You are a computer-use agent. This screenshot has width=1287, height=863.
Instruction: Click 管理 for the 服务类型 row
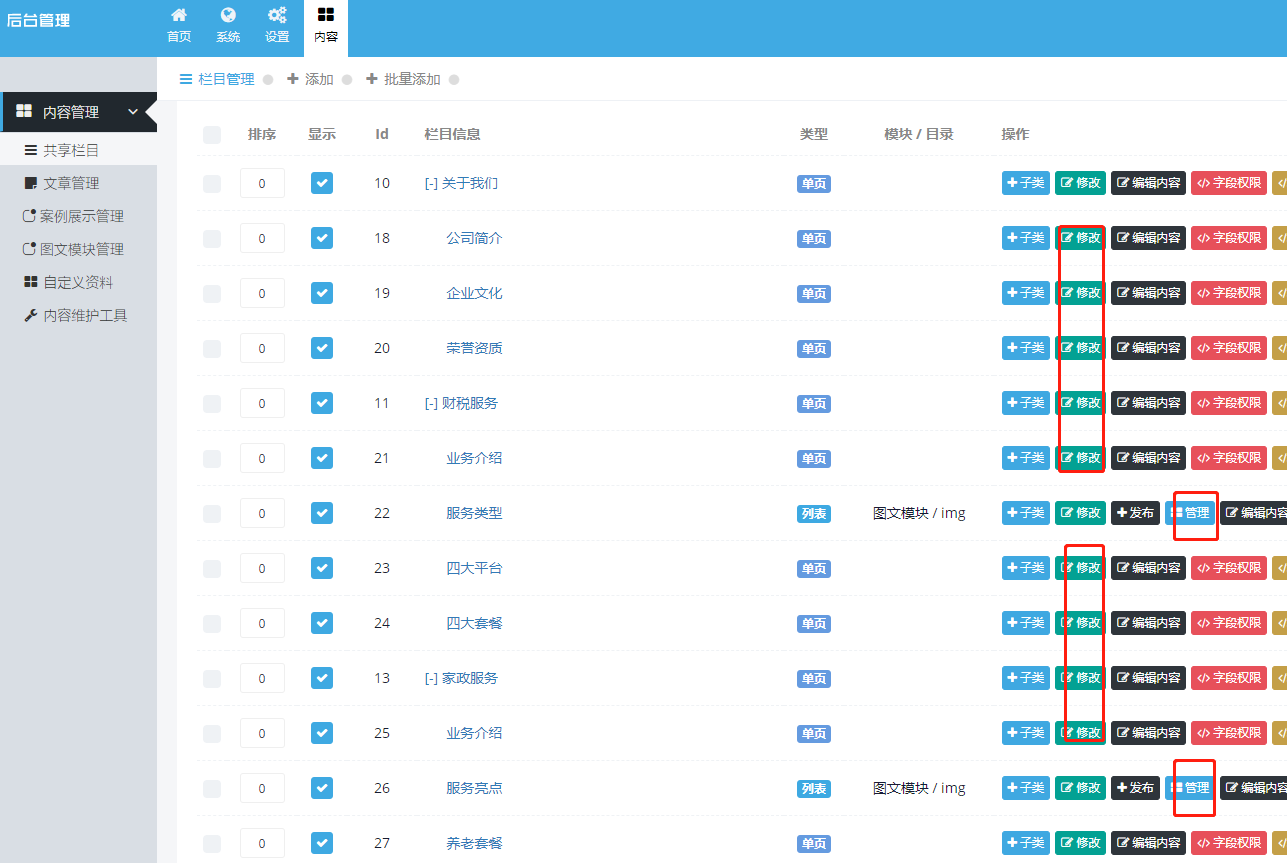[x=1190, y=513]
